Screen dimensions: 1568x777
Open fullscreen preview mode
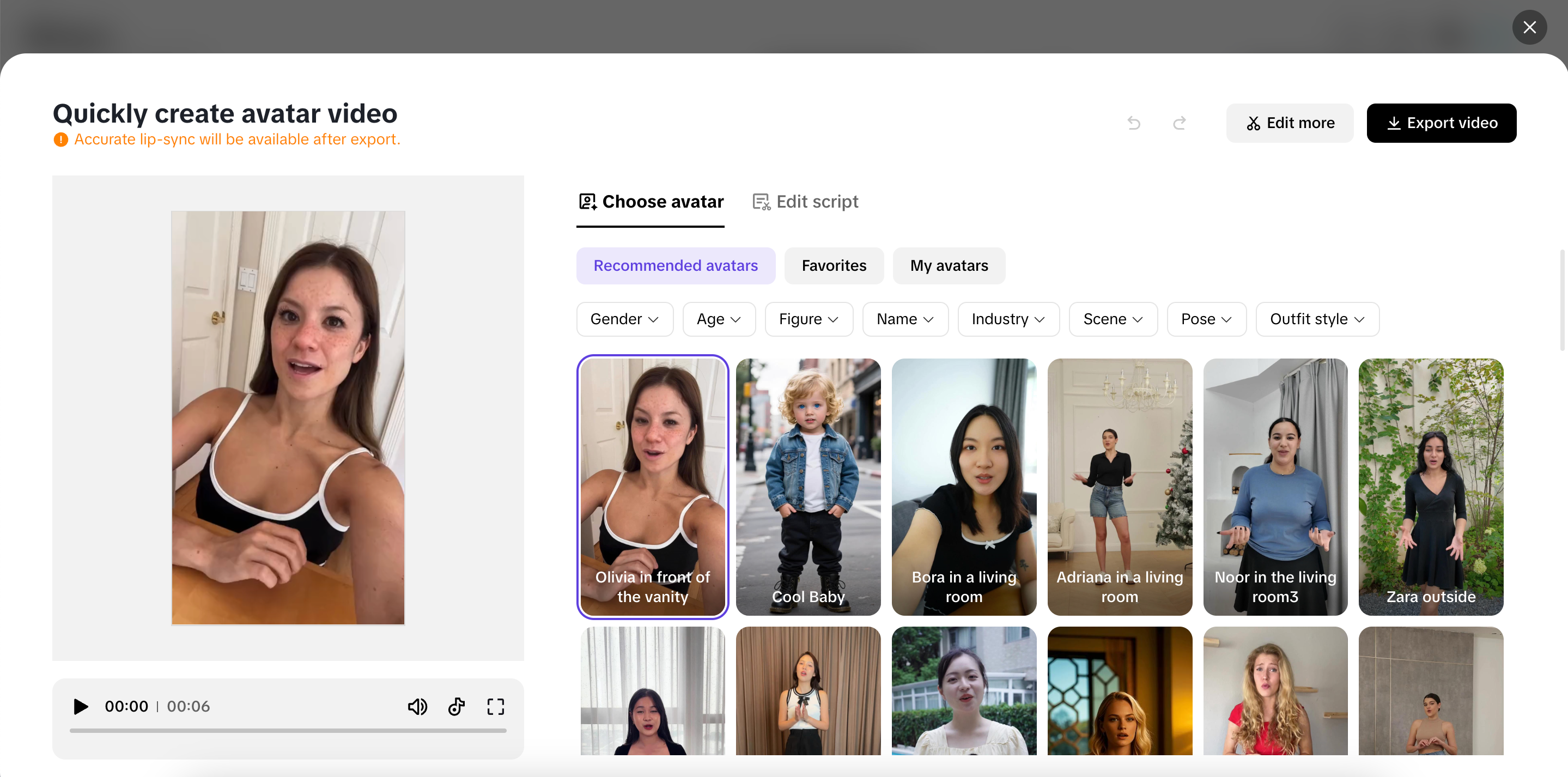pos(495,706)
